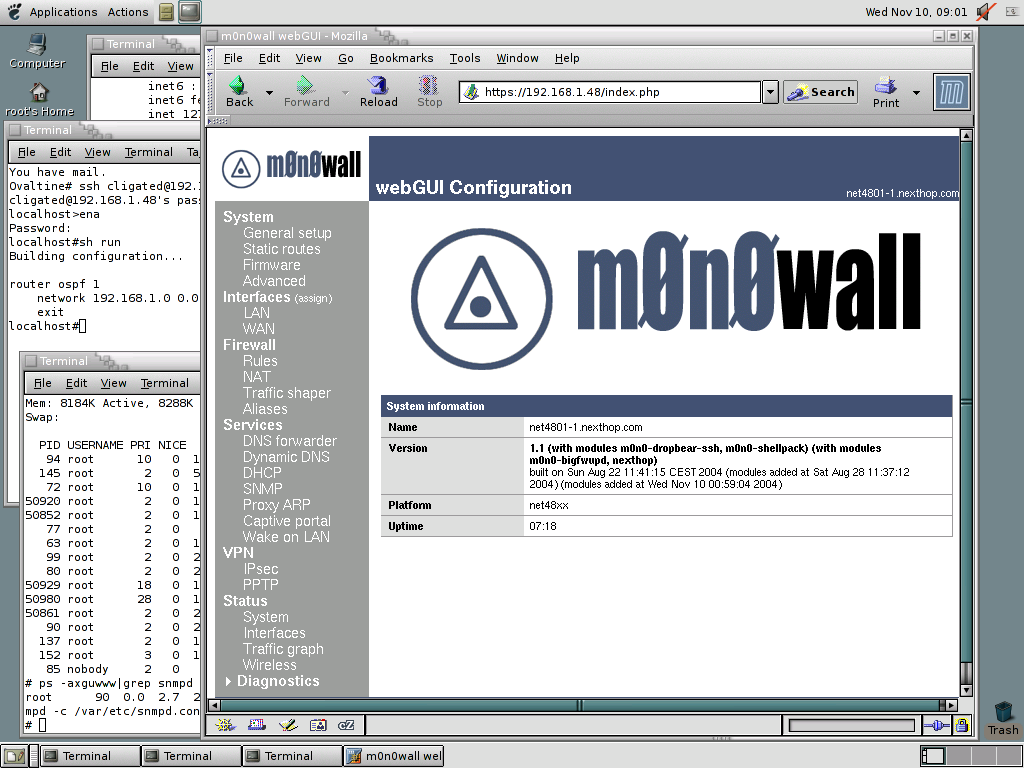1024x768 pixels.
Task: Open the Window menu
Action: click(517, 58)
